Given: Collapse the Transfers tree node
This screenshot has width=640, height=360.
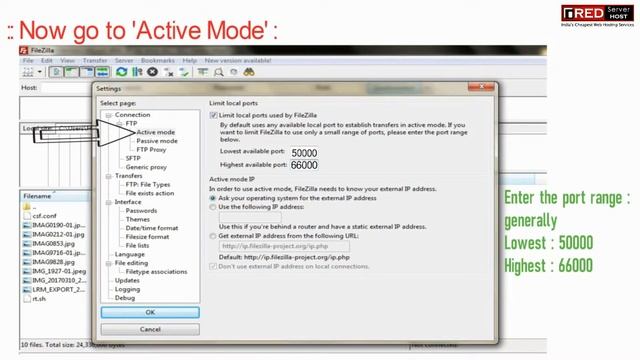Looking at the screenshot, I should point(109,176).
